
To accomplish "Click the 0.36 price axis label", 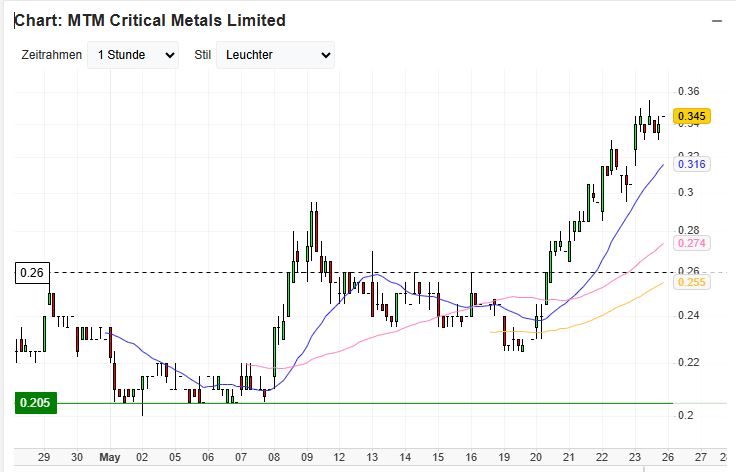I will (689, 91).
